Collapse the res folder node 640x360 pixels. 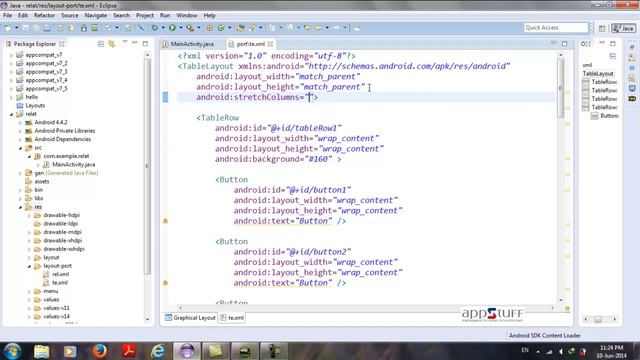click(20, 207)
